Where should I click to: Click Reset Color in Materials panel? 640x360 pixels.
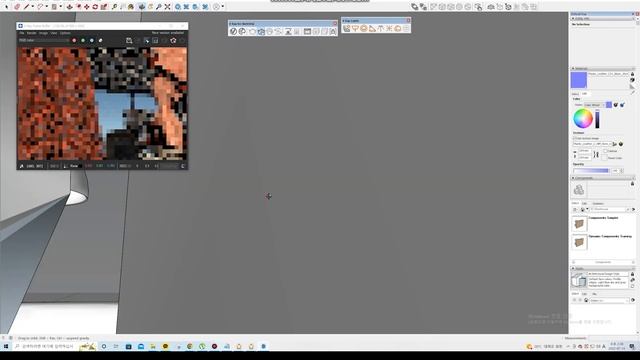tap(605, 158)
